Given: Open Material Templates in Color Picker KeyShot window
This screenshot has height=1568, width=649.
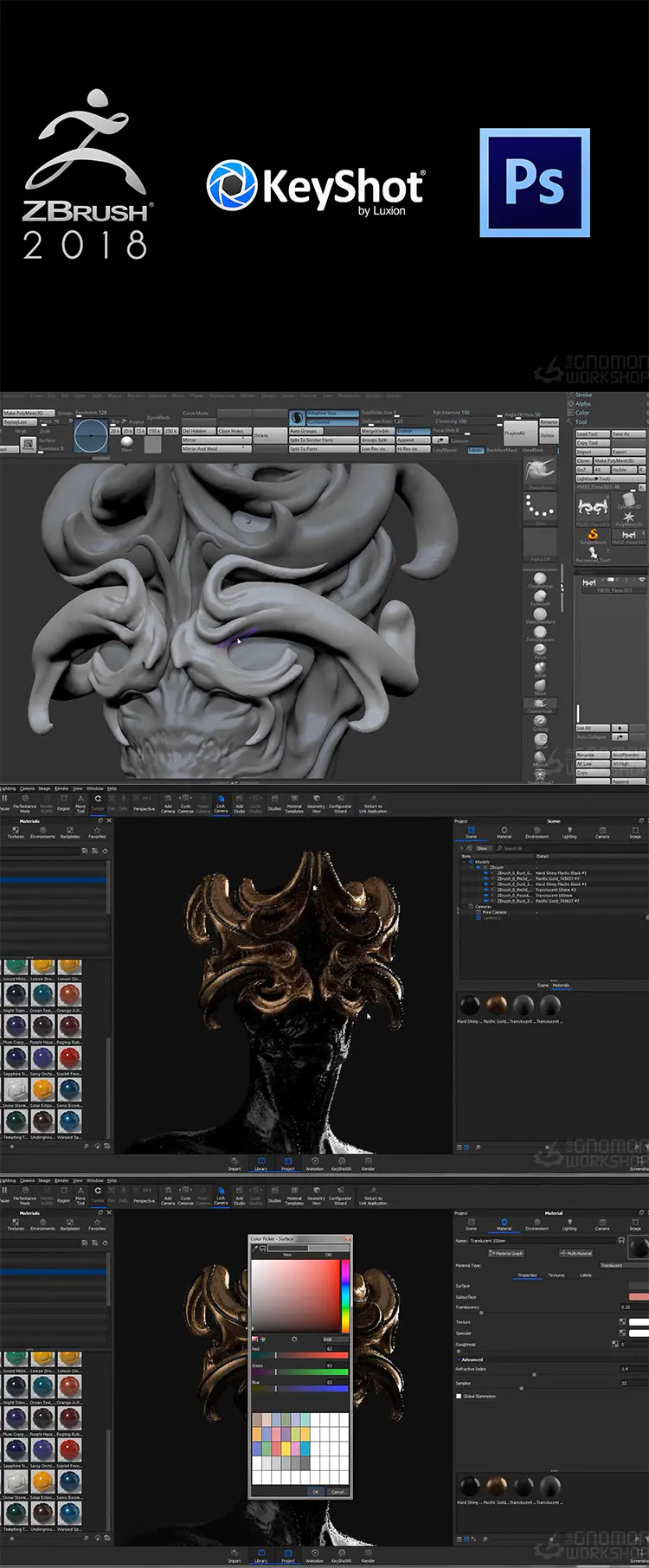Looking at the screenshot, I should pyautogui.click(x=294, y=1194).
